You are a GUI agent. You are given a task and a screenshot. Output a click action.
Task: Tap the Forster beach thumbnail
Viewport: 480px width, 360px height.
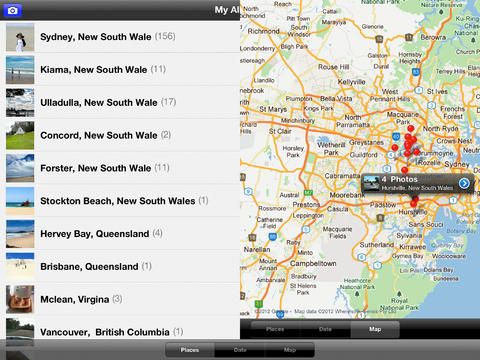(x=20, y=168)
